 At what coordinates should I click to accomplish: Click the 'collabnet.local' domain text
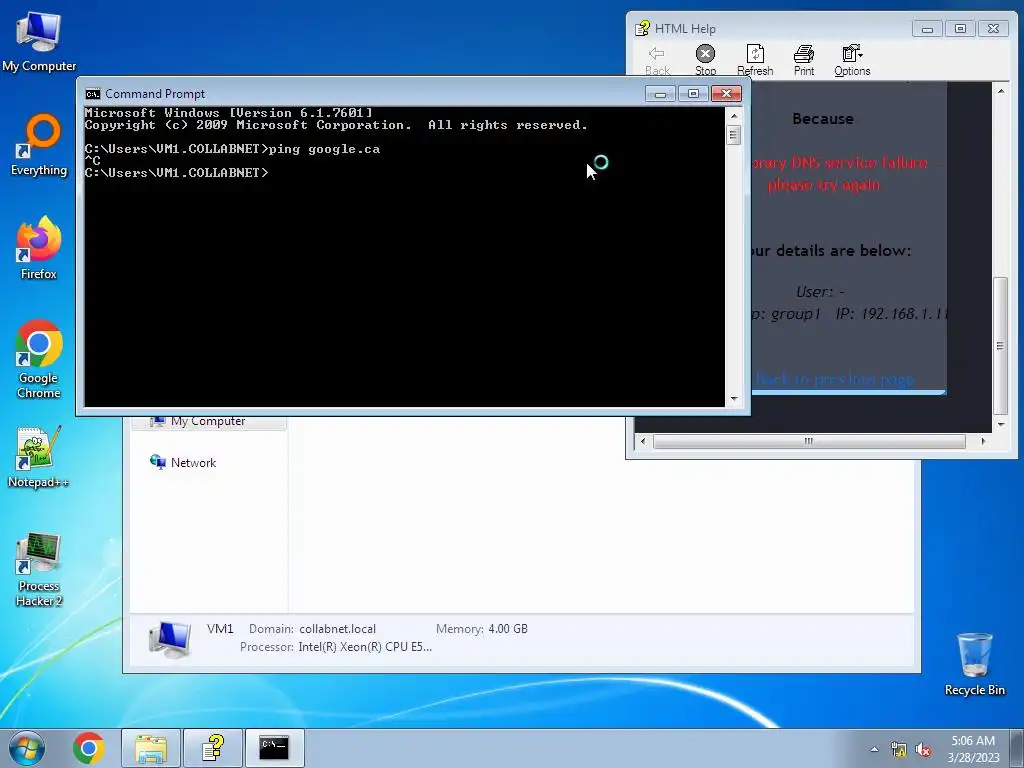click(x=338, y=629)
